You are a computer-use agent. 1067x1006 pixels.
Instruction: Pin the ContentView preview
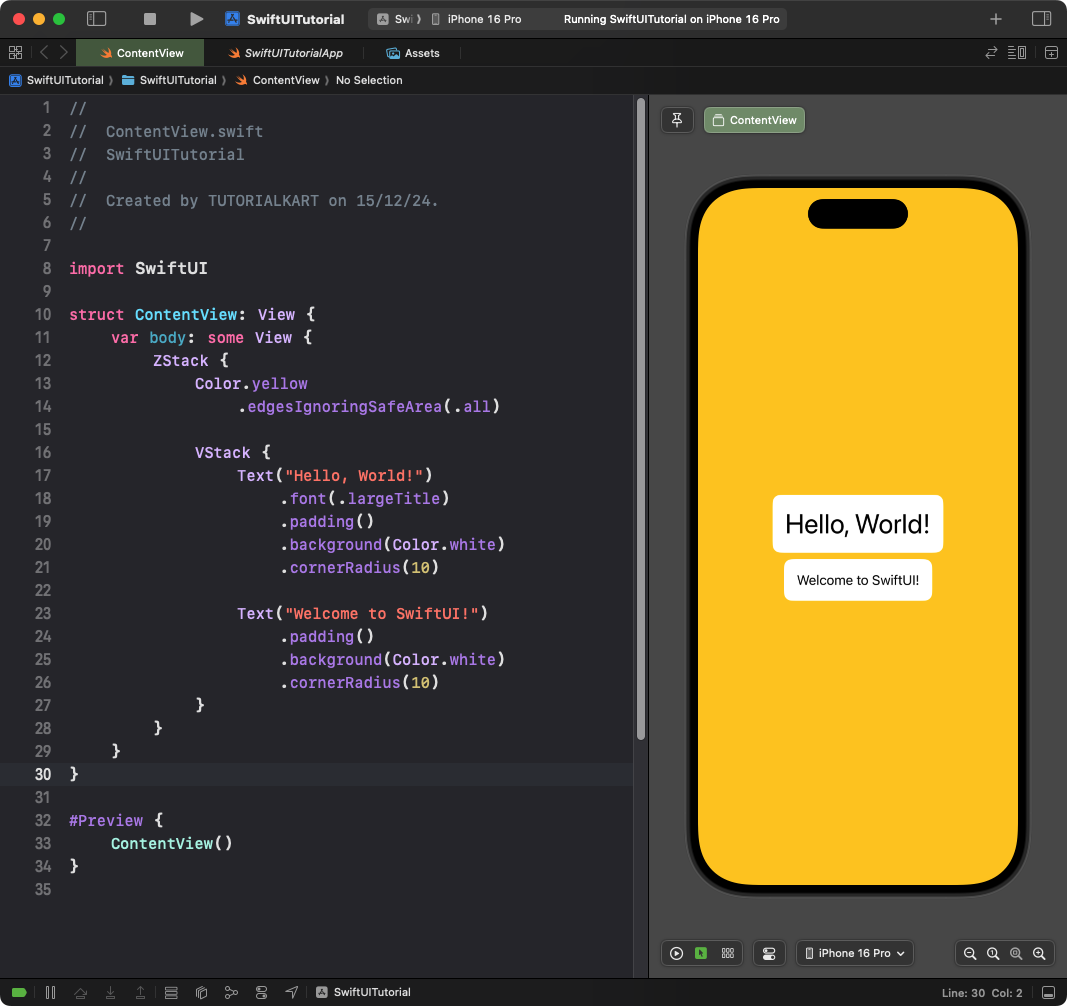(x=677, y=119)
